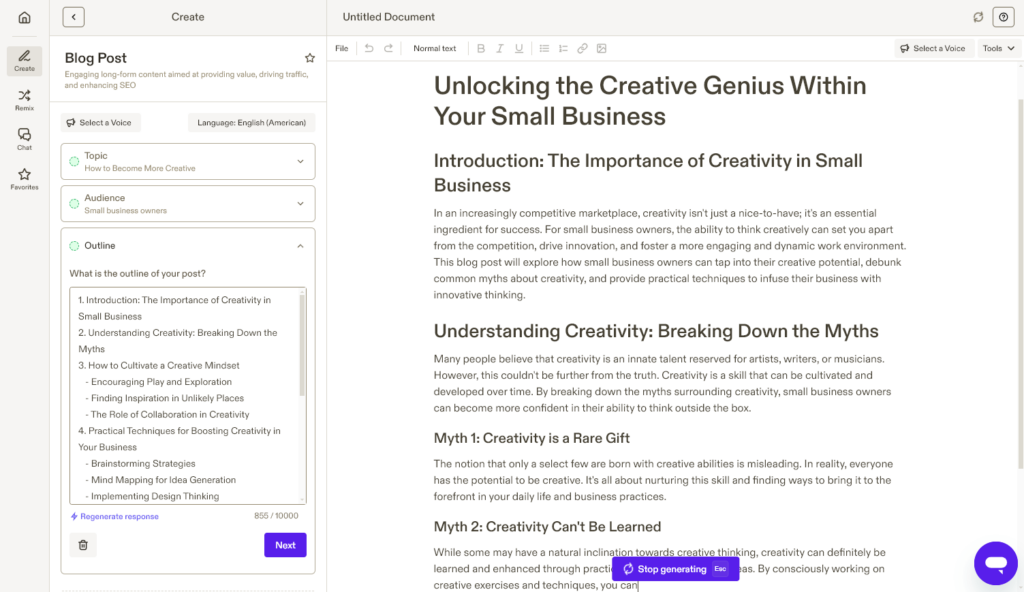Viewport: 1024px width, 592px height.
Task: Open Favorites from the sidebar
Action: click(23, 178)
